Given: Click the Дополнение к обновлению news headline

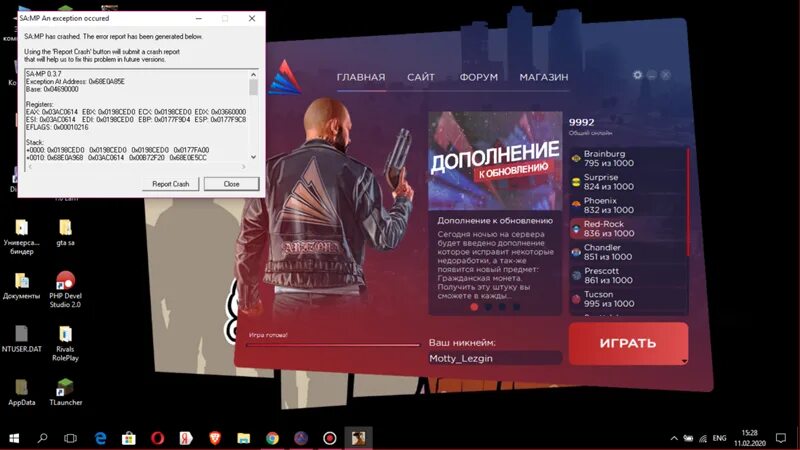Looking at the screenshot, I should [x=495, y=221].
